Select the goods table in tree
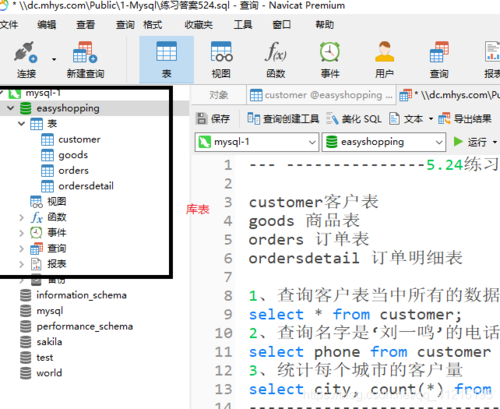 coord(73,155)
